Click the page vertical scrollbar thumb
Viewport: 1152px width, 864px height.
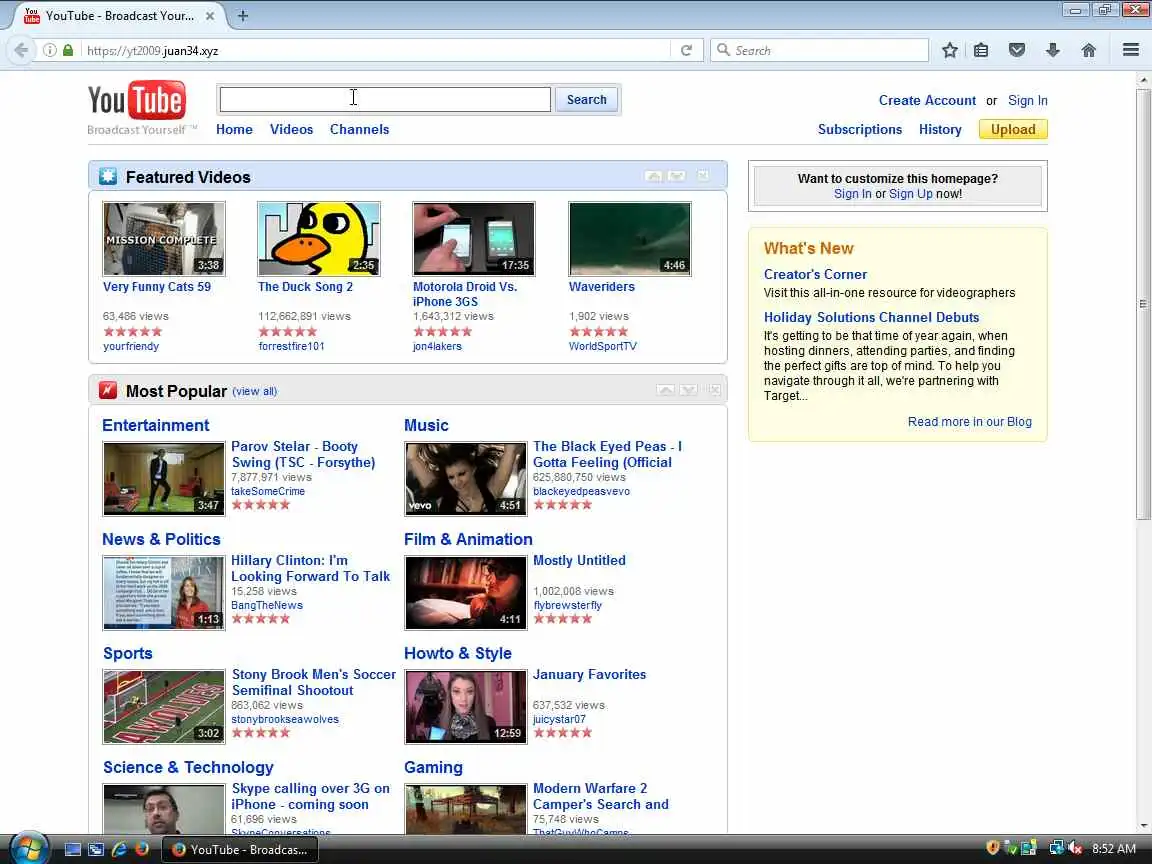pos(1143,303)
